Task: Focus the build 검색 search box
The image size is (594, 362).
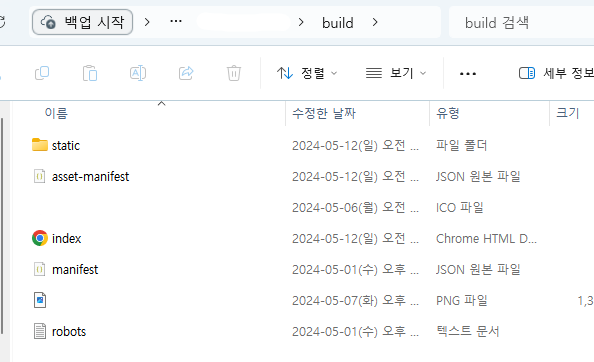Action: click(x=521, y=22)
